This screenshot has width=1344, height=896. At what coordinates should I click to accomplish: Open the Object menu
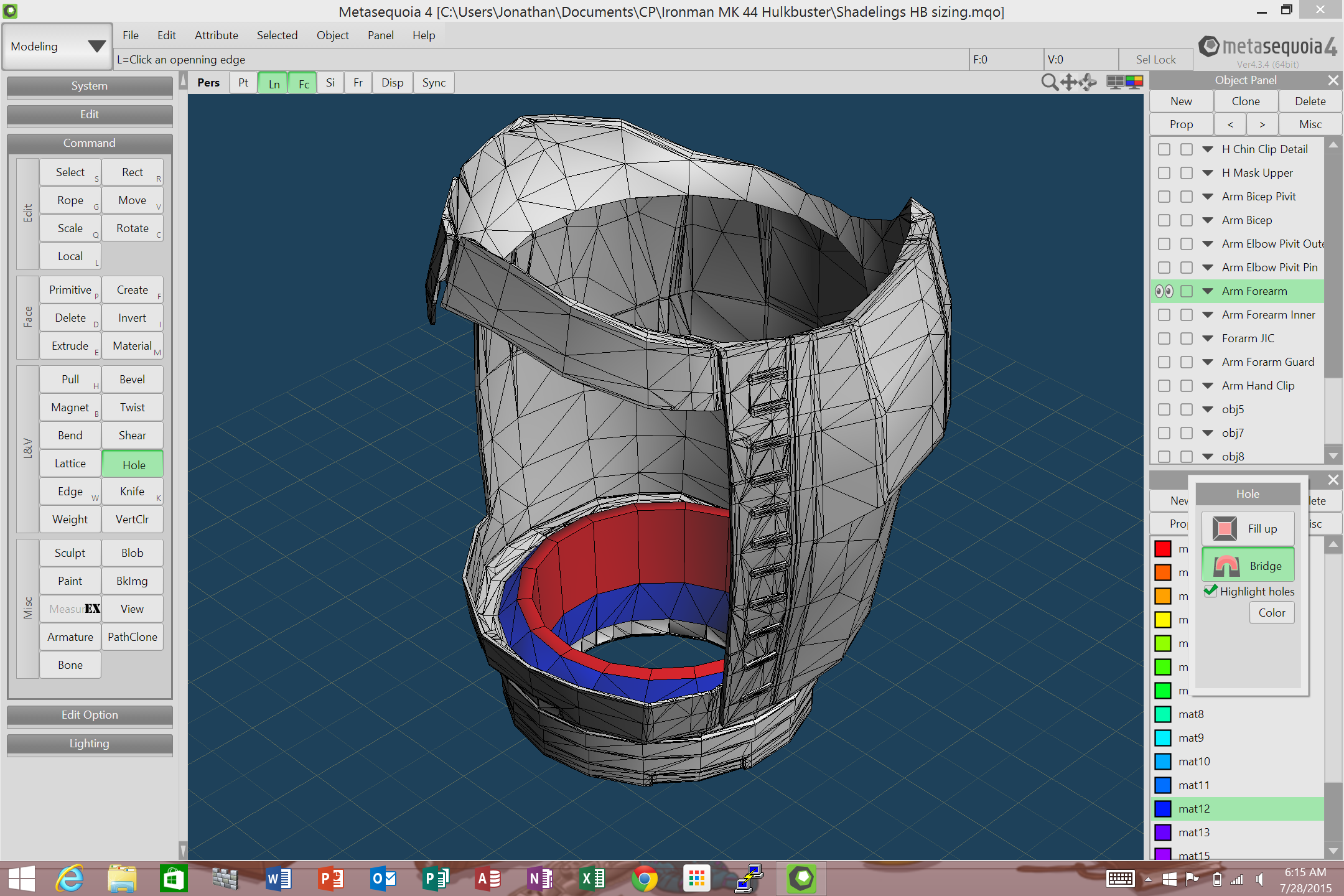coord(332,35)
